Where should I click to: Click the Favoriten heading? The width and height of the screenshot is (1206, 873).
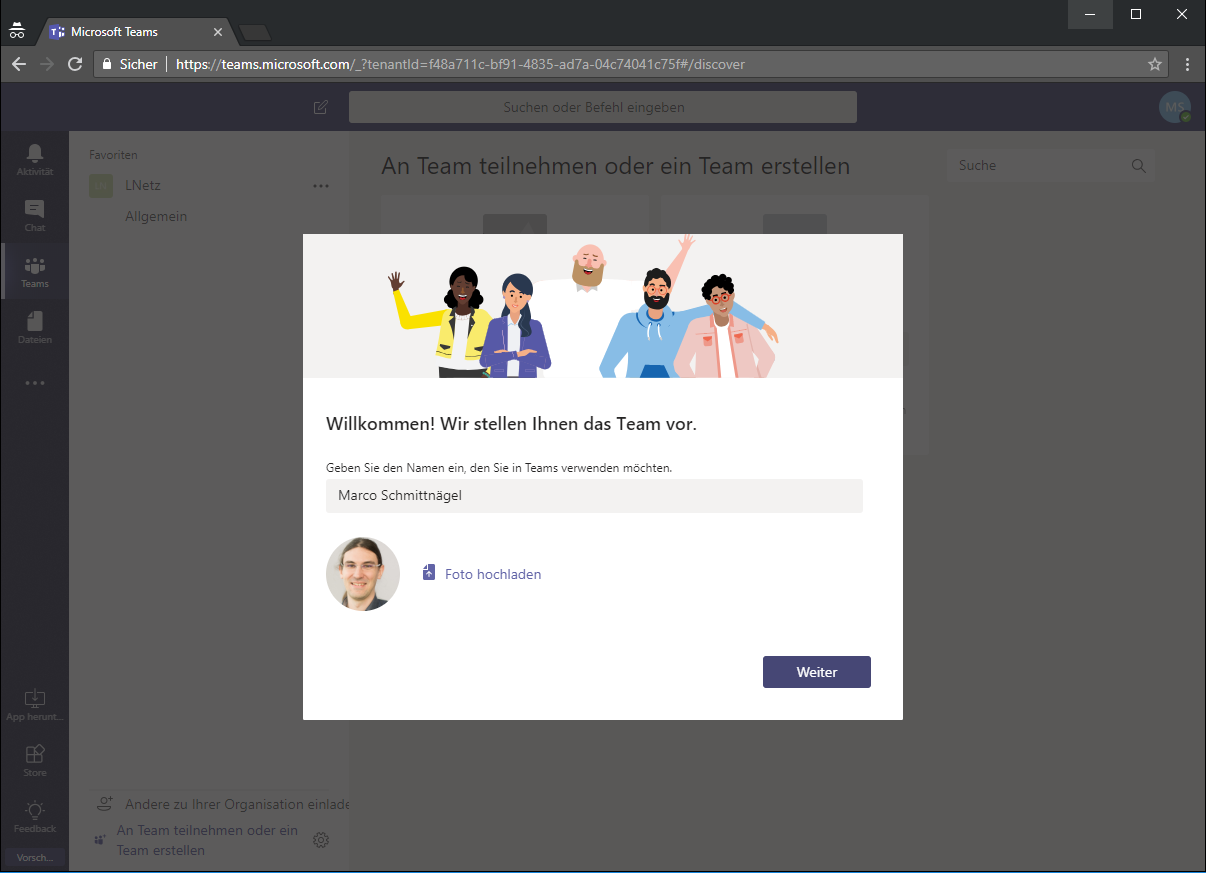tap(113, 155)
